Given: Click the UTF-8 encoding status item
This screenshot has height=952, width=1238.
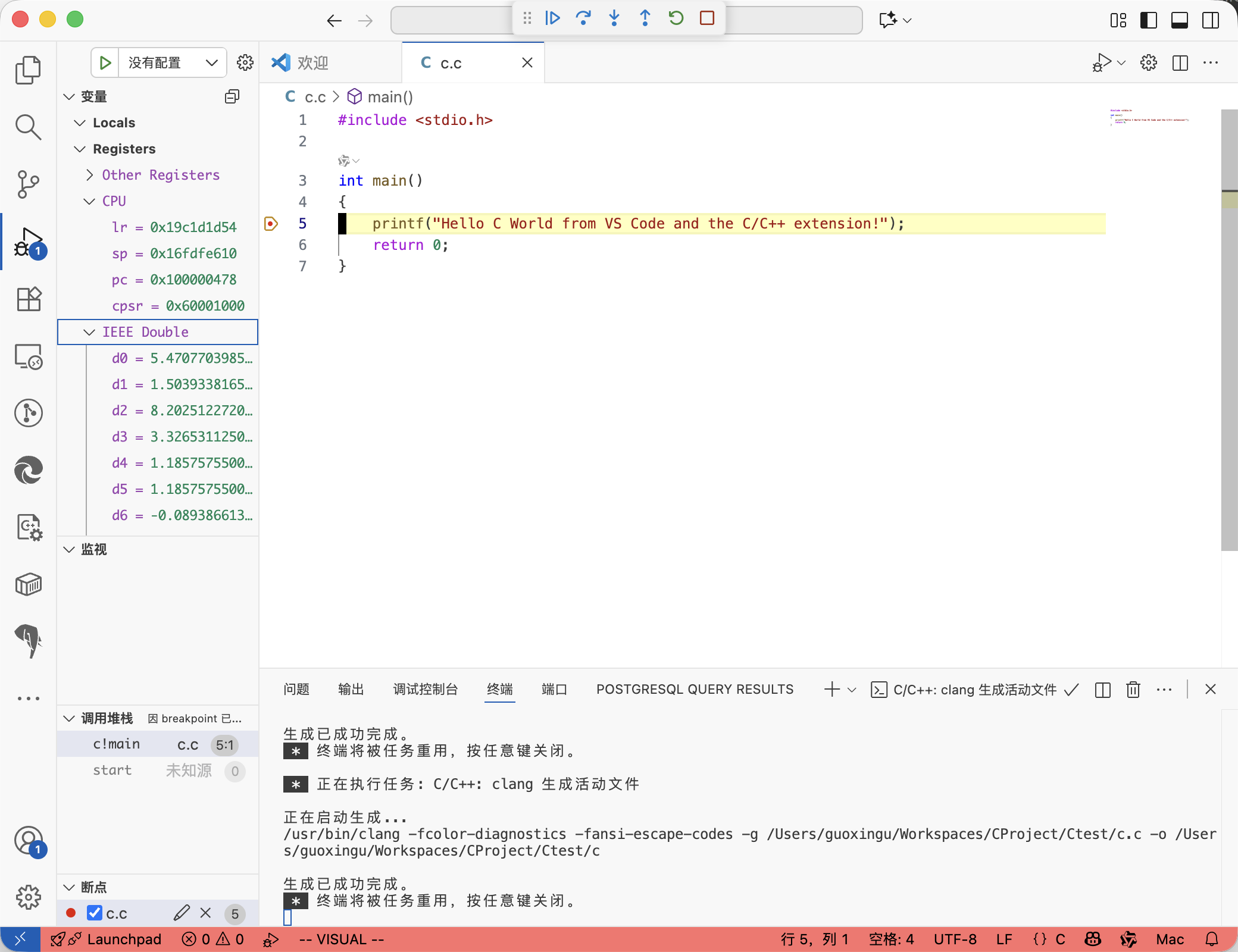Looking at the screenshot, I should tap(955, 940).
